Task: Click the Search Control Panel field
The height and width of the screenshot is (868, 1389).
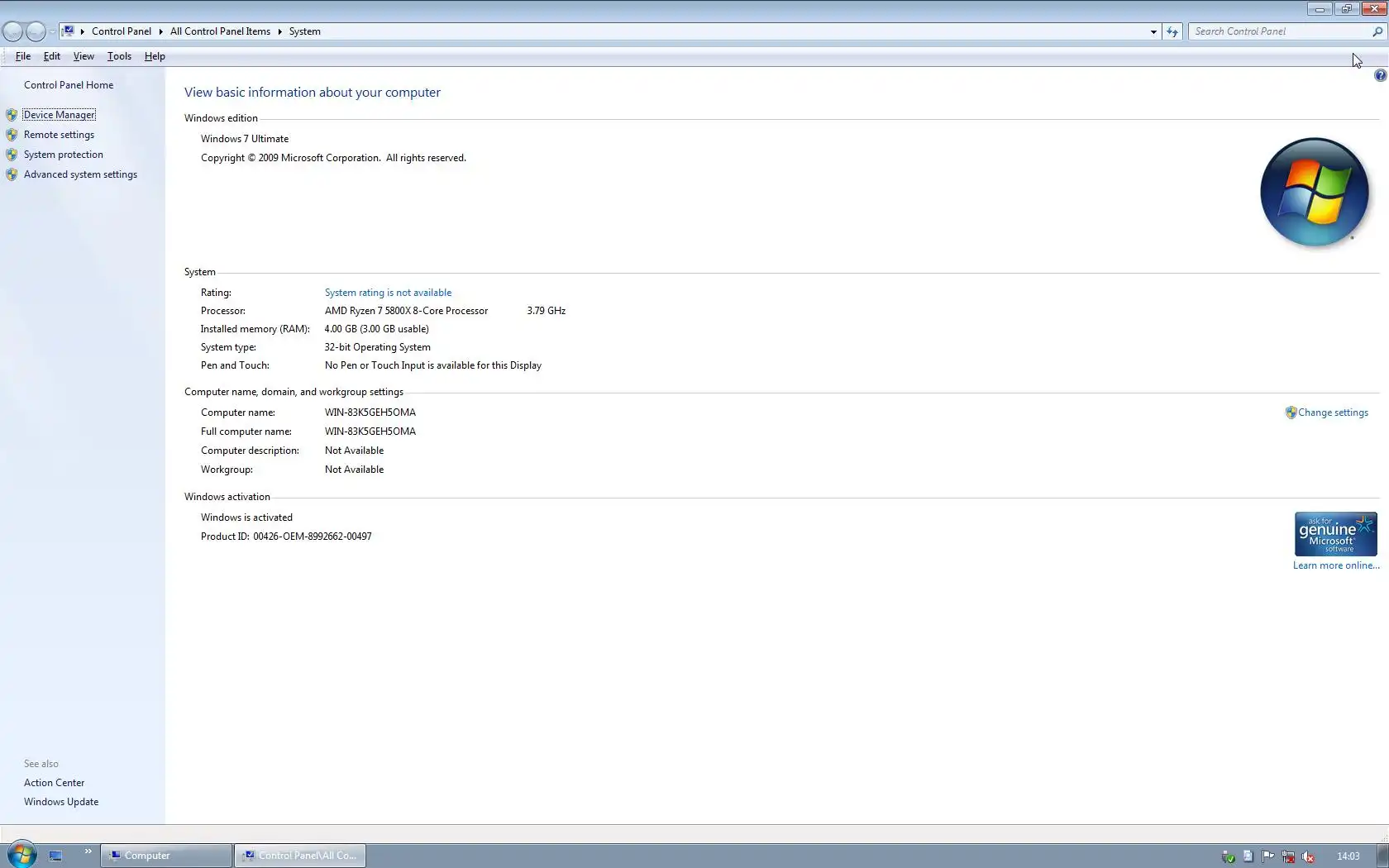Action: click(x=1280, y=31)
